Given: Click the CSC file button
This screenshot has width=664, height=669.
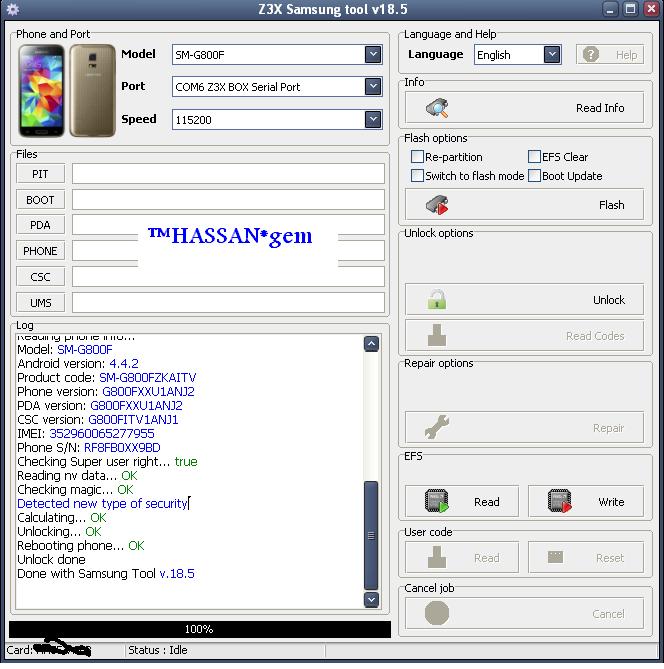Looking at the screenshot, I should 41,277.
